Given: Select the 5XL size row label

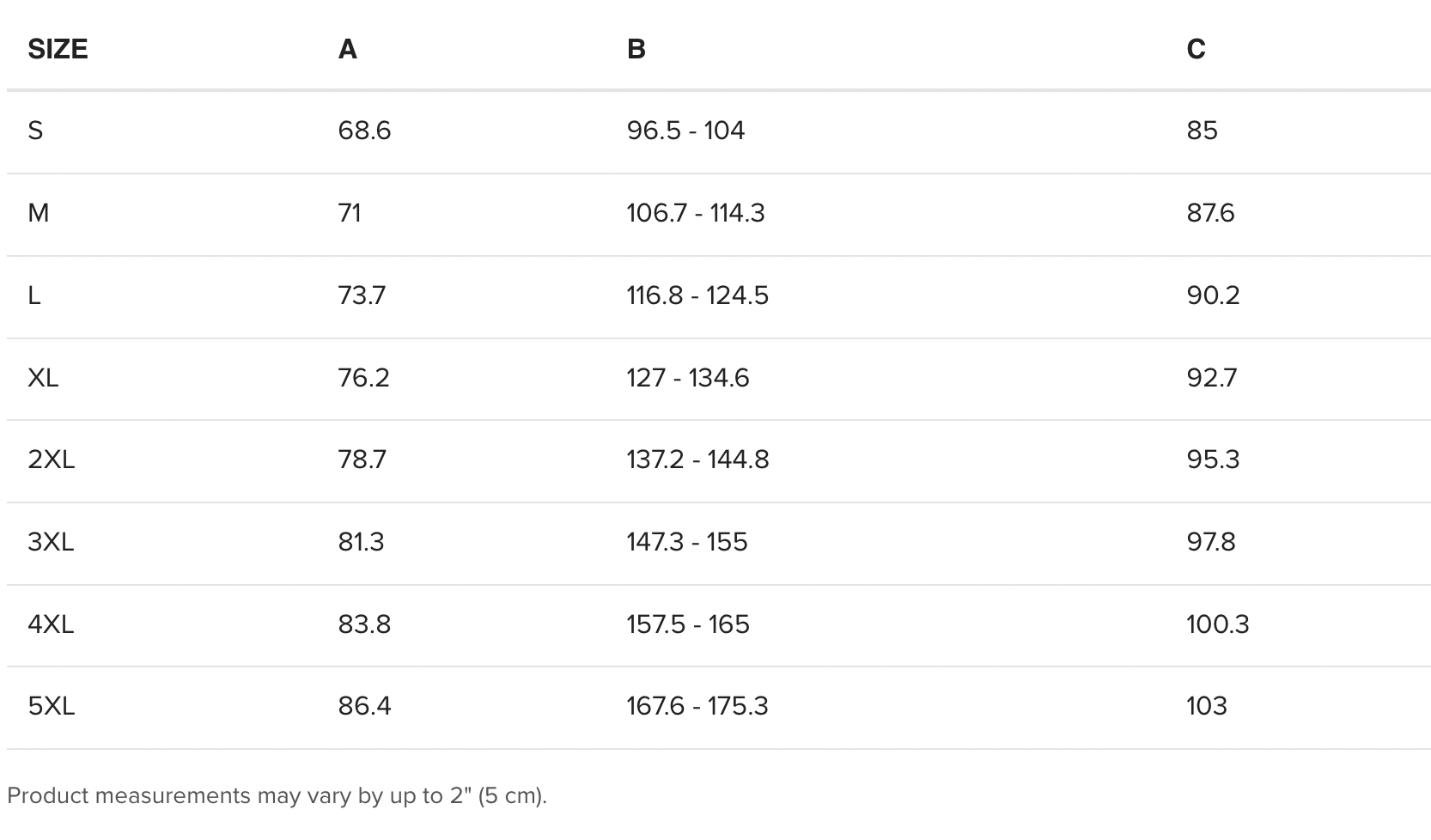Looking at the screenshot, I should coord(51,706).
